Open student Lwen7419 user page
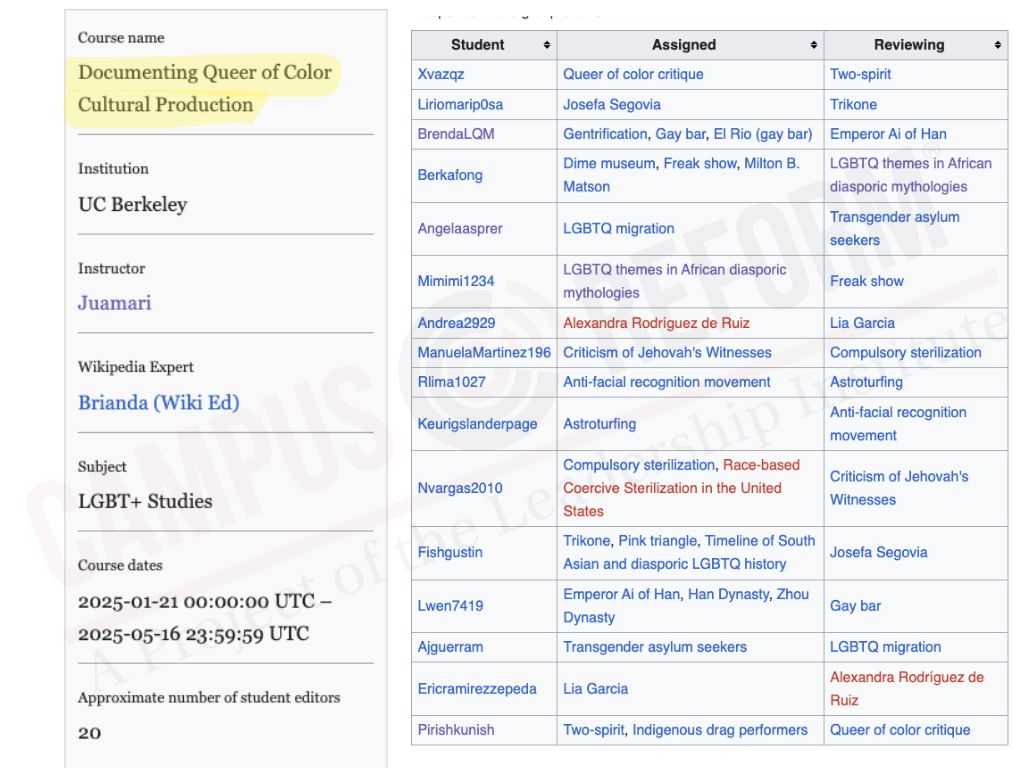This screenshot has height=768, width=1024. 450,606
